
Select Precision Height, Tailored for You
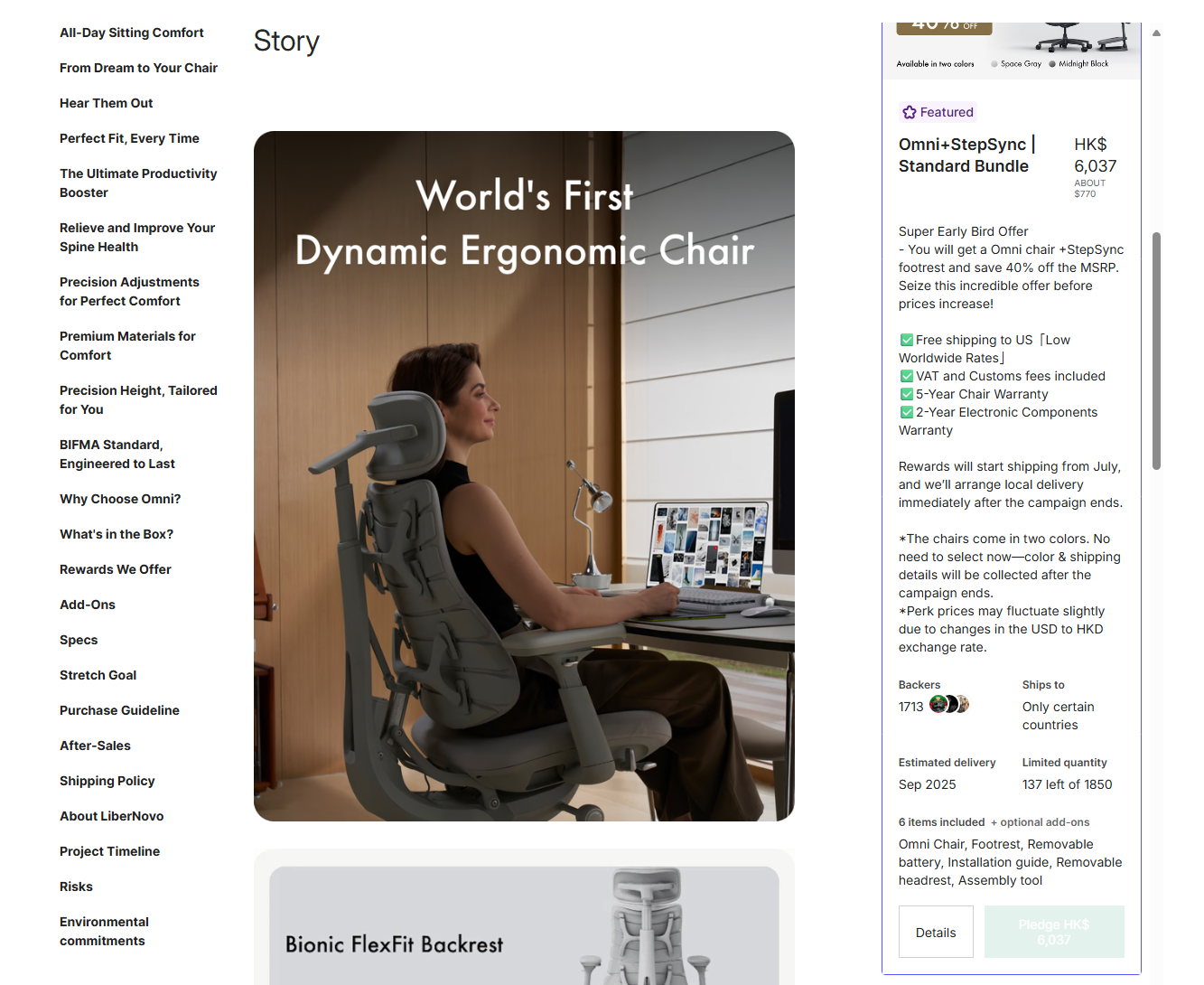point(138,399)
